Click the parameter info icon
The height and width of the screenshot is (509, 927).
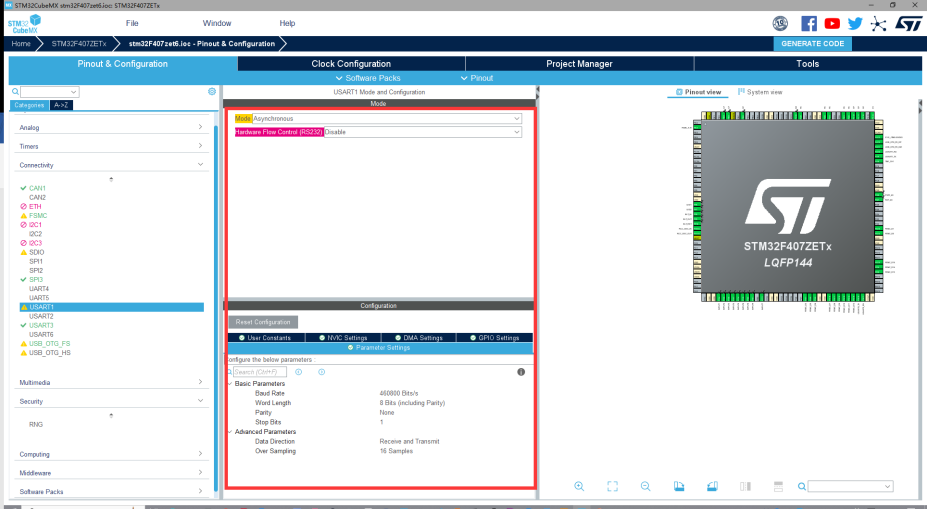(x=521, y=372)
